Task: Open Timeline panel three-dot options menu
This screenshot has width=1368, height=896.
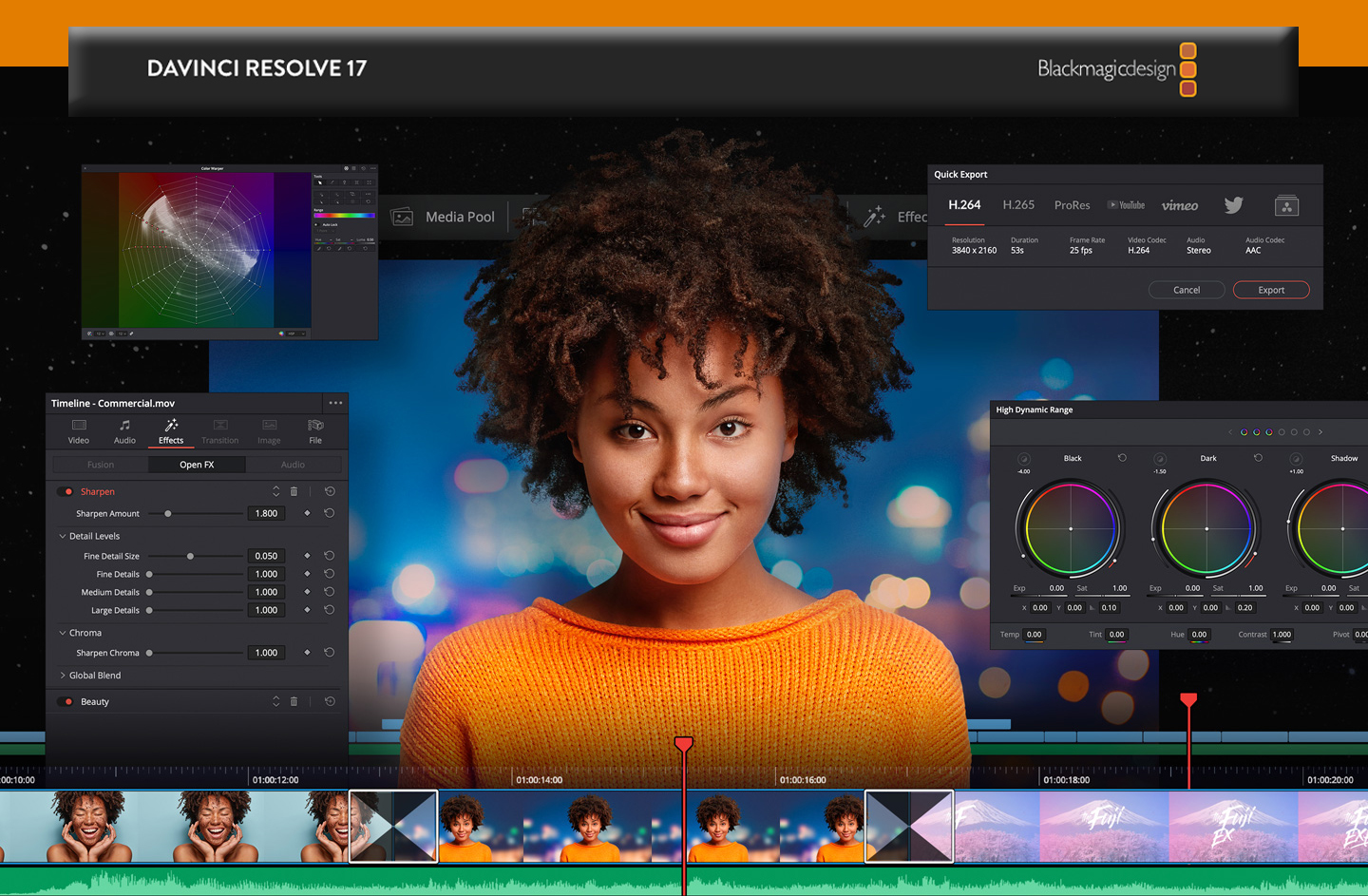Action: click(335, 403)
